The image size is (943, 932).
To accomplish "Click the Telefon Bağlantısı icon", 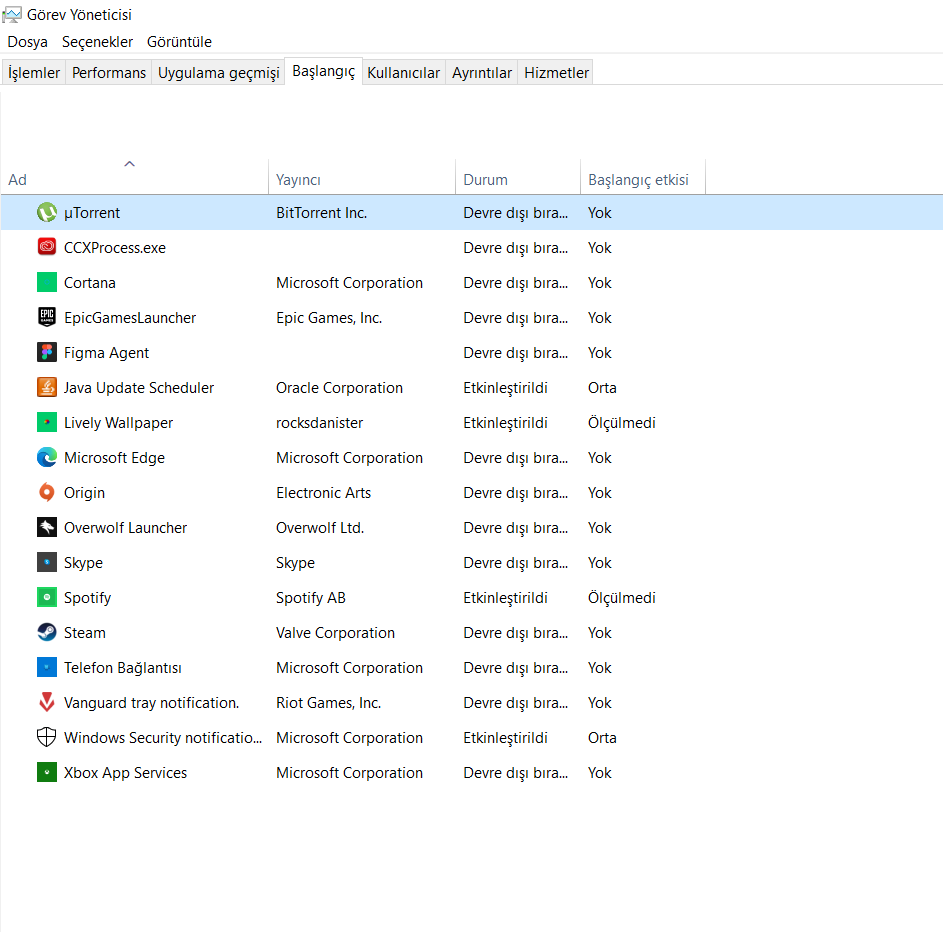I will pyautogui.click(x=47, y=667).
